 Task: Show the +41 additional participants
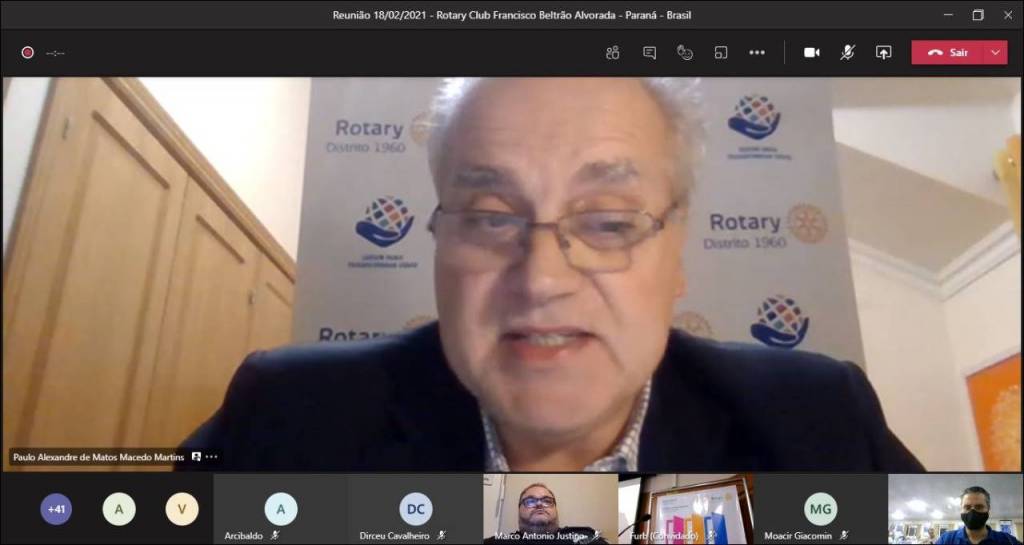point(56,509)
